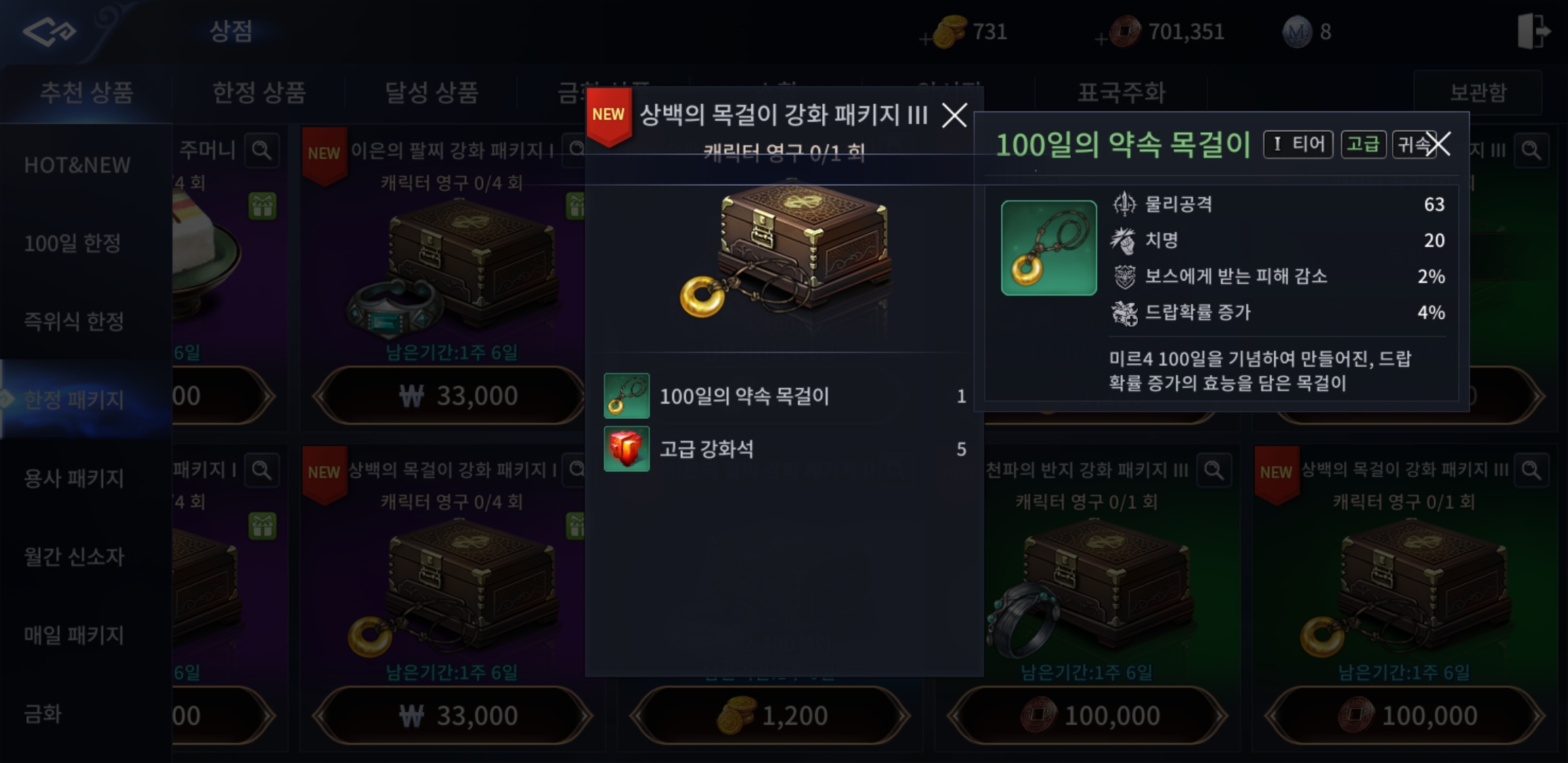Click the exit door icon
The width and height of the screenshot is (1568, 763).
click(1533, 31)
